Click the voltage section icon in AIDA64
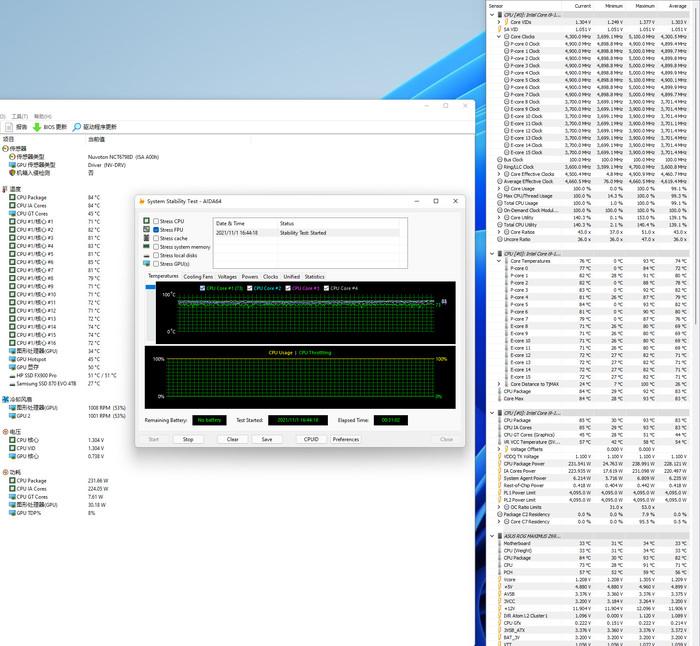The height and width of the screenshot is (646, 700). click(x=5, y=432)
